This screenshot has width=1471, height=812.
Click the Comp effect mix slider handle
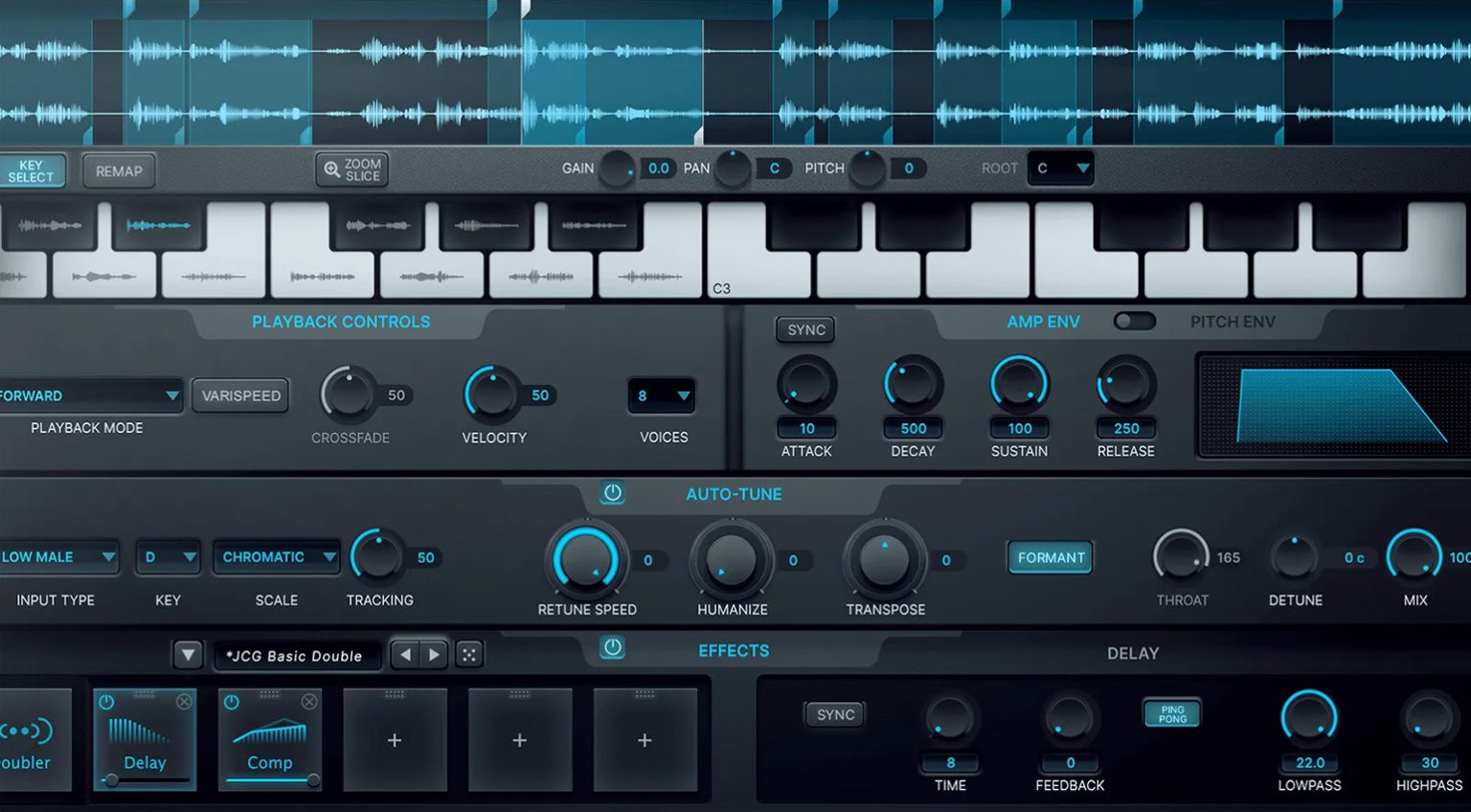(312, 780)
